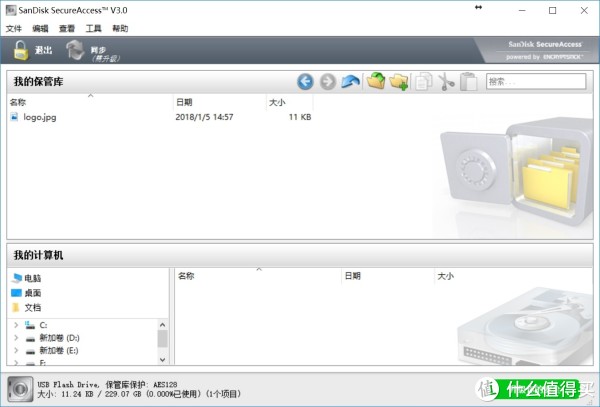Click the add files to vault folder icon
The height and width of the screenshot is (407, 600).
pyautogui.click(x=376, y=81)
